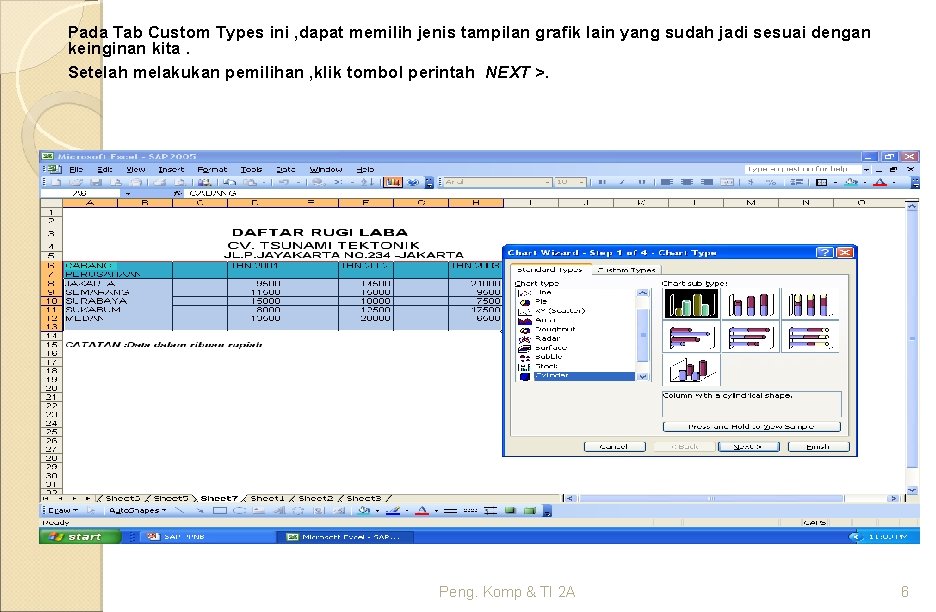Click the Drawing toolbar Font Color icon
This screenshot has width=936, height=612.
click(x=422, y=510)
